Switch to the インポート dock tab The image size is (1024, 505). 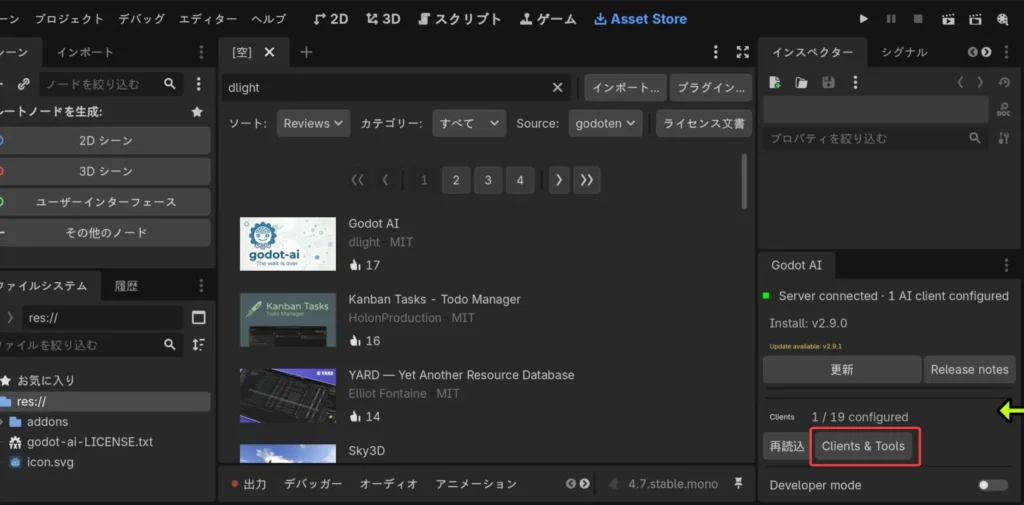(x=85, y=52)
